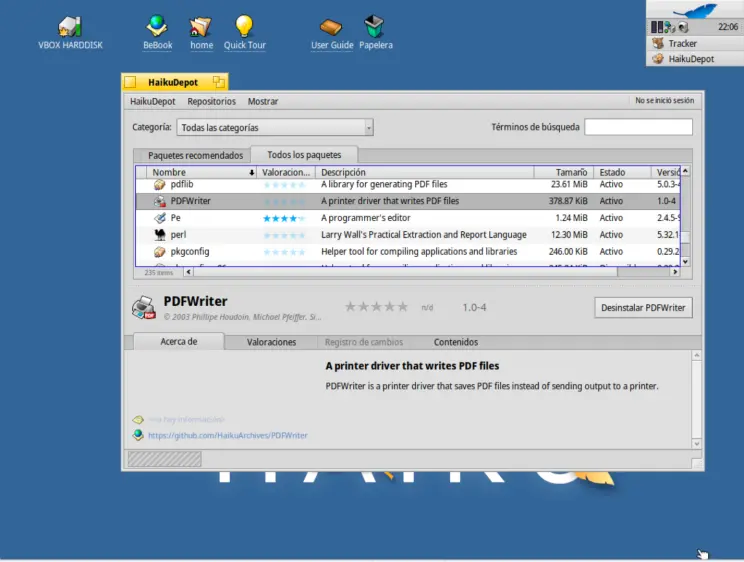Click the volume icon in Deskbar tray
Image resolution: width=744 pixels, height=562 pixels.
[x=683, y=27]
